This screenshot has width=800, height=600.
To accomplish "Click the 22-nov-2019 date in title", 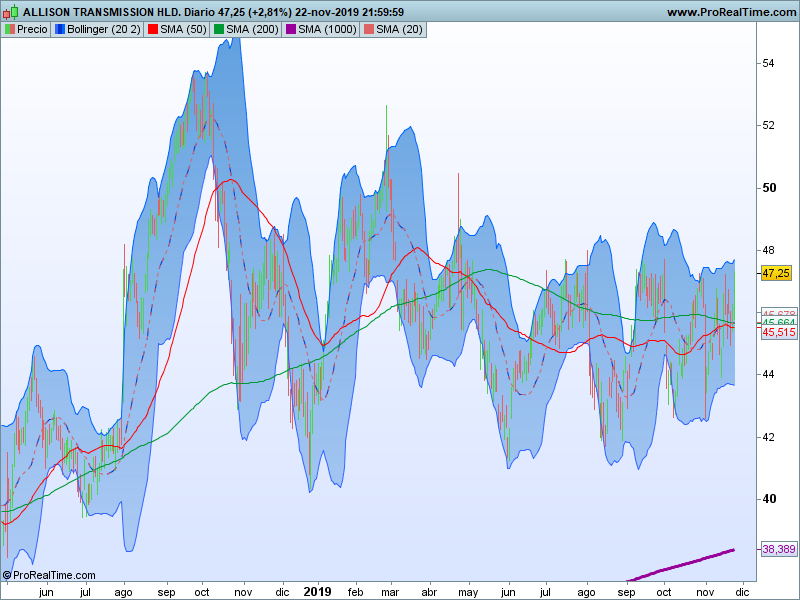I will click(x=327, y=12).
